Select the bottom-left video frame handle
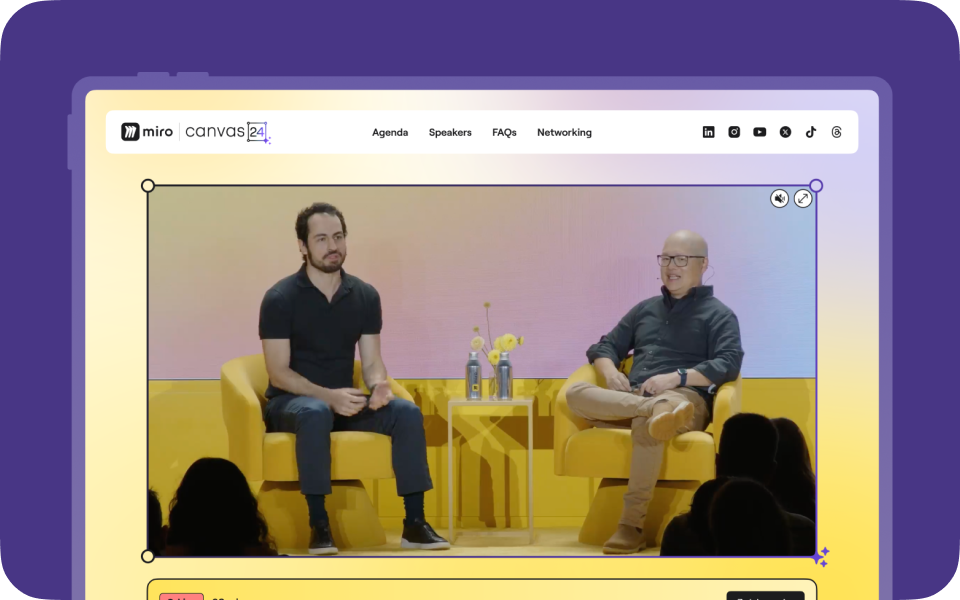960x600 pixels. 148,556
